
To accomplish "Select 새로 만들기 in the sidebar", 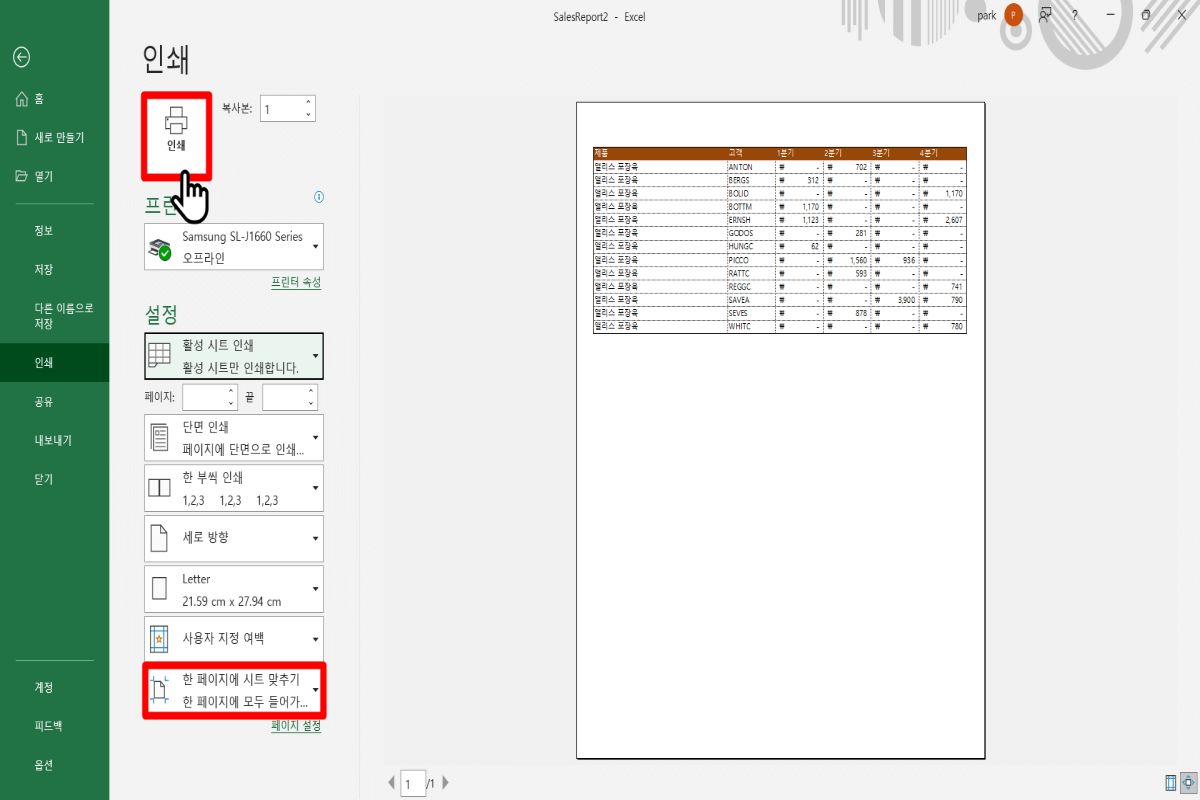I will 55,137.
